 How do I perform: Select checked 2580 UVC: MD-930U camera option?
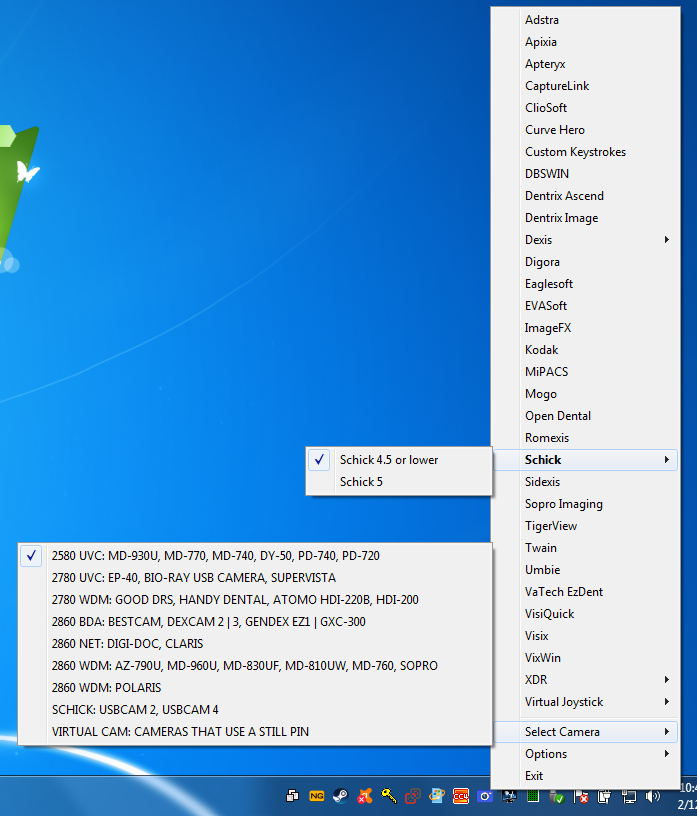255,556
